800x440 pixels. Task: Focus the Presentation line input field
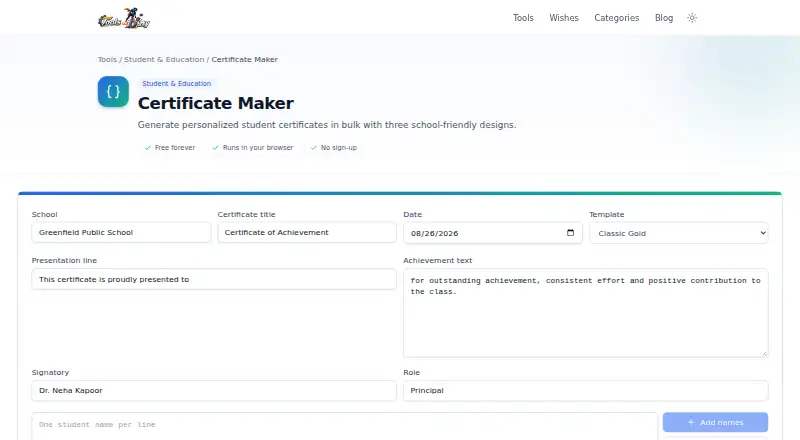click(214, 279)
